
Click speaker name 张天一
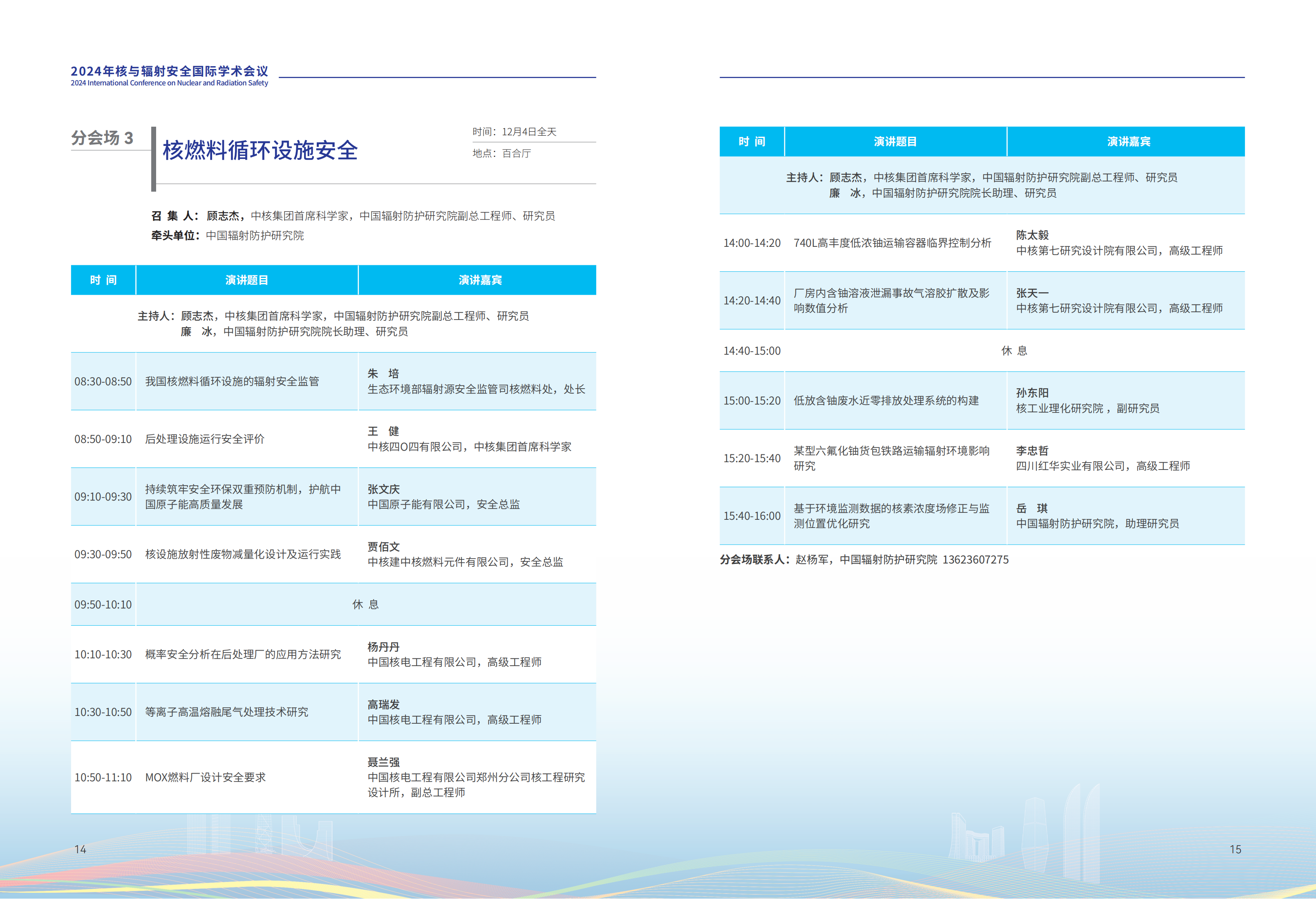pos(1032,293)
